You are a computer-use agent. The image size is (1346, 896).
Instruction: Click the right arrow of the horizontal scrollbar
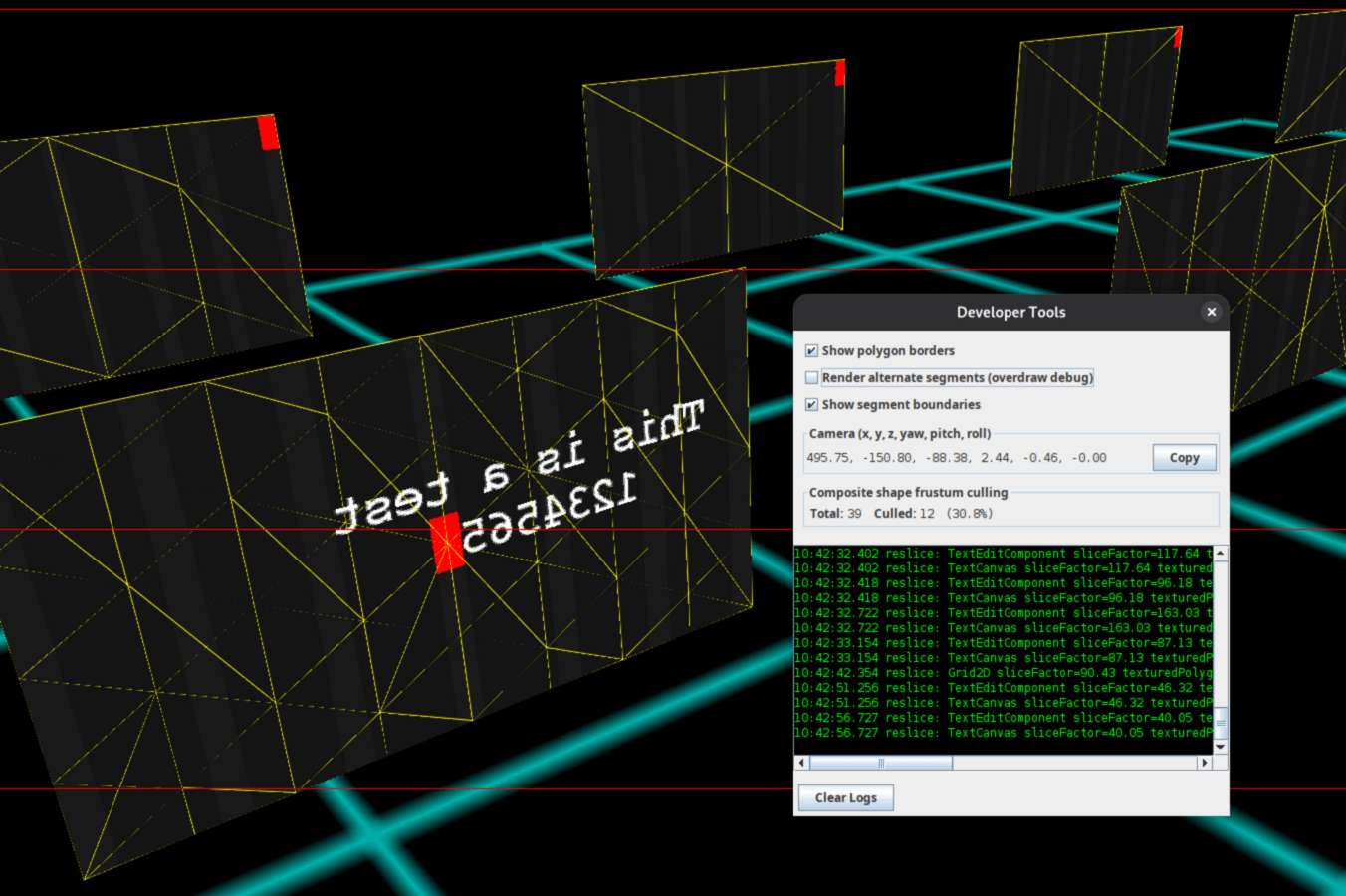coord(1206,762)
